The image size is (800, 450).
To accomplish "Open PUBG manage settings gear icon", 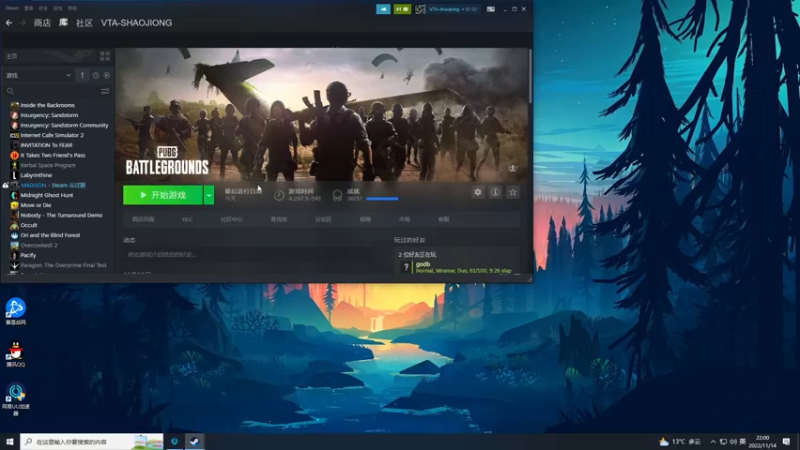I will tap(478, 192).
